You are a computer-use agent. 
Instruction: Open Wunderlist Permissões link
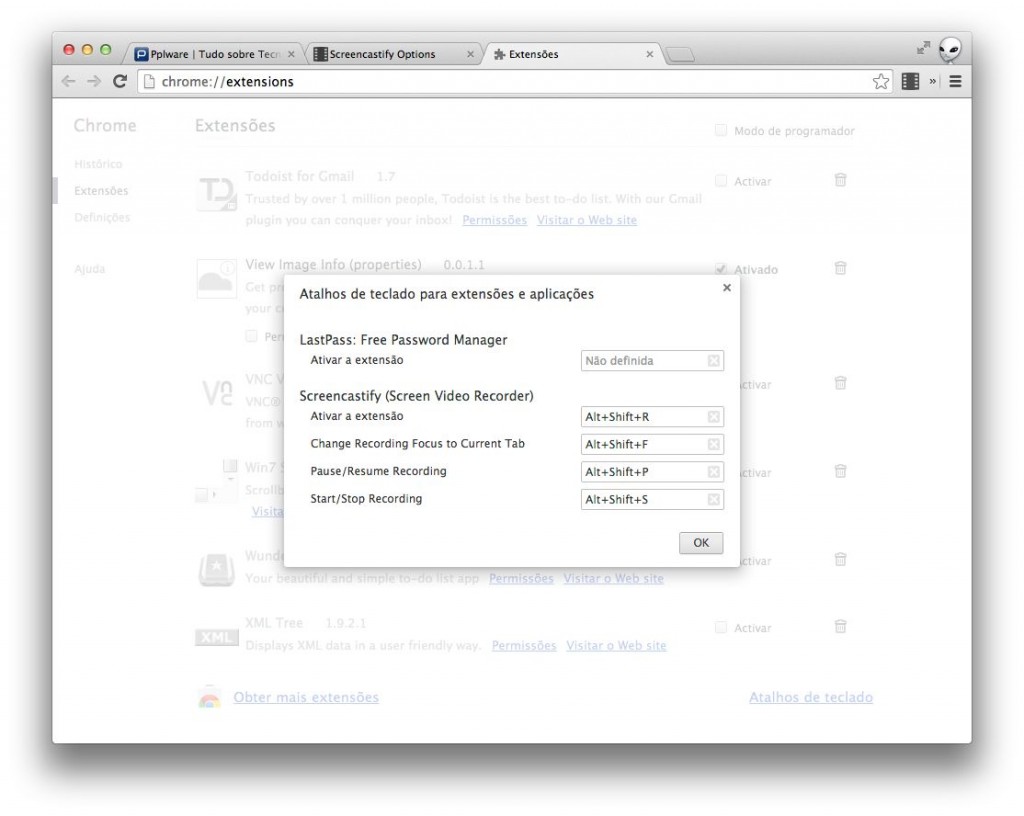[x=521, y=578]
